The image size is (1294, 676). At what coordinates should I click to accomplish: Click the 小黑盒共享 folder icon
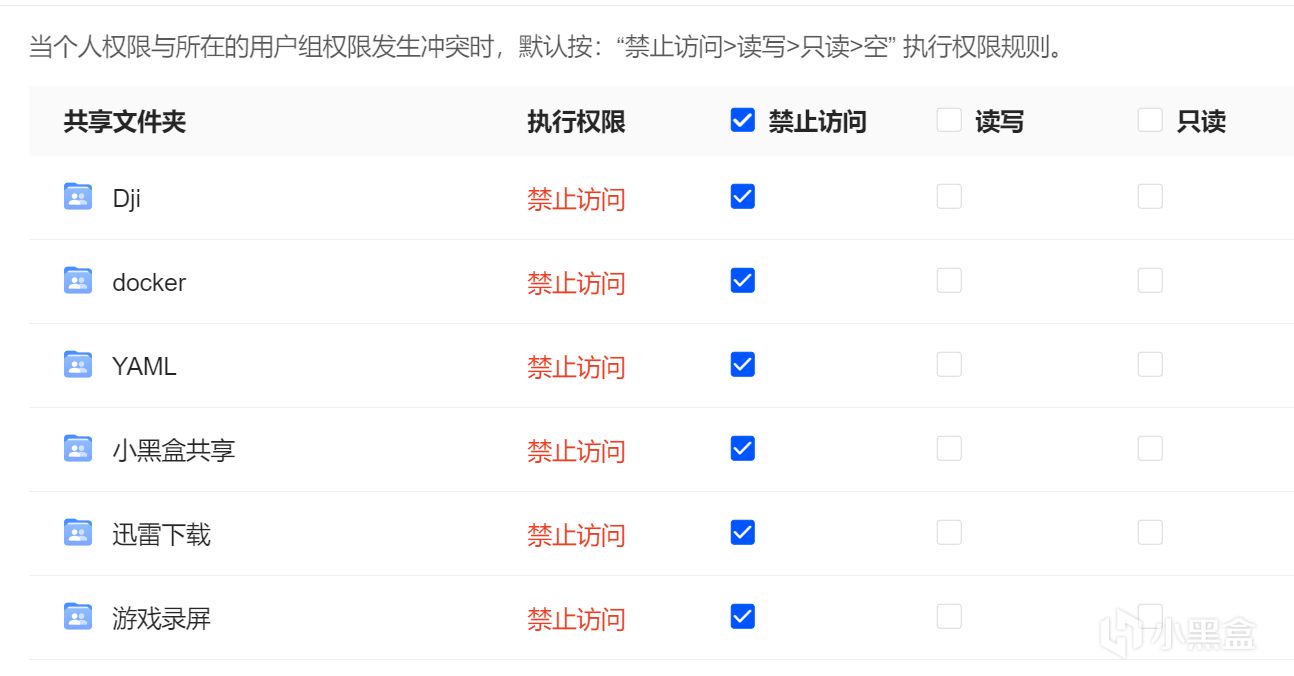(x=78, y=449)
